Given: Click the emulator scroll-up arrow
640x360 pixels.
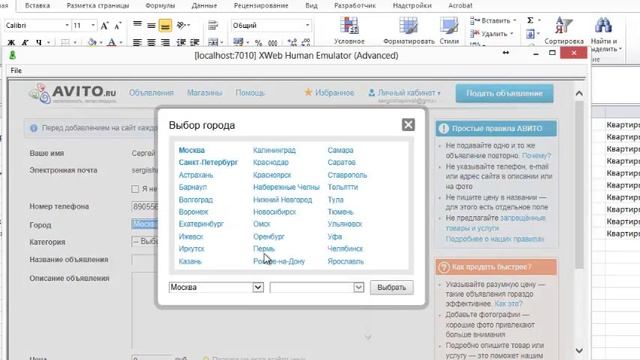Looking at the screenshot, I should point(579,93).
